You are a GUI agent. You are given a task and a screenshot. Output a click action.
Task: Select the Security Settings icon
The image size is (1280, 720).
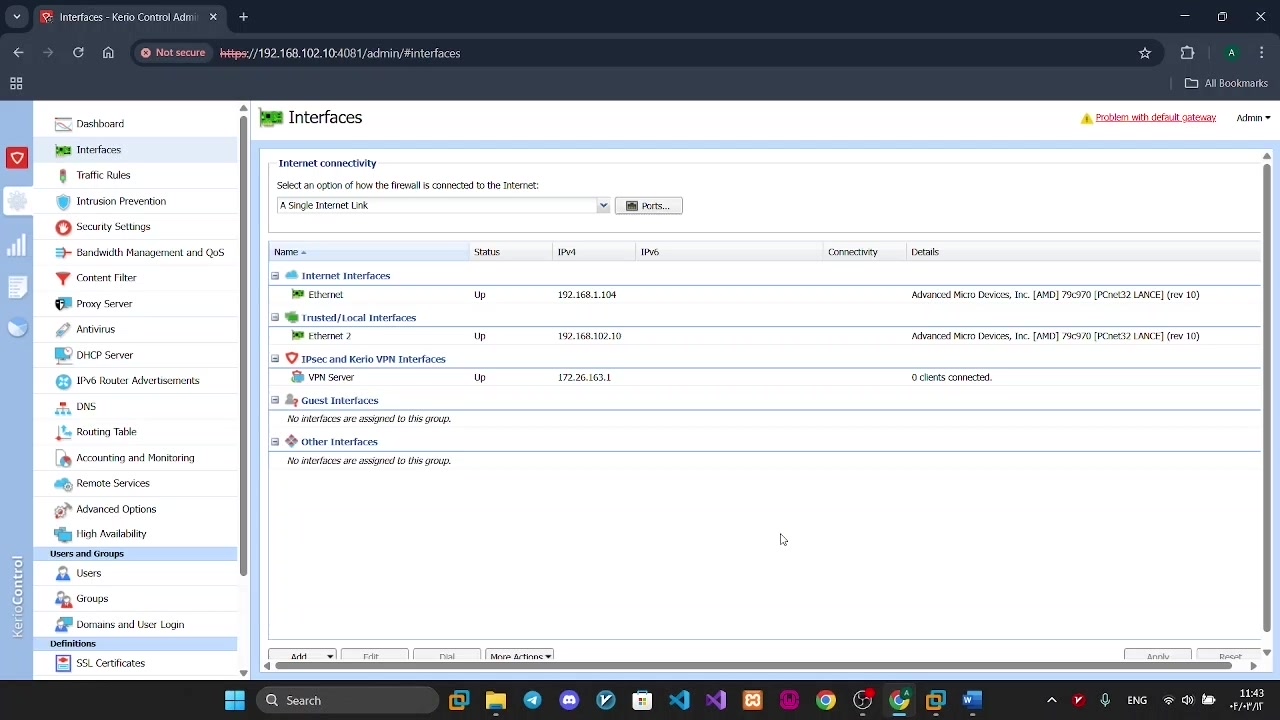(x=63, y=227)
